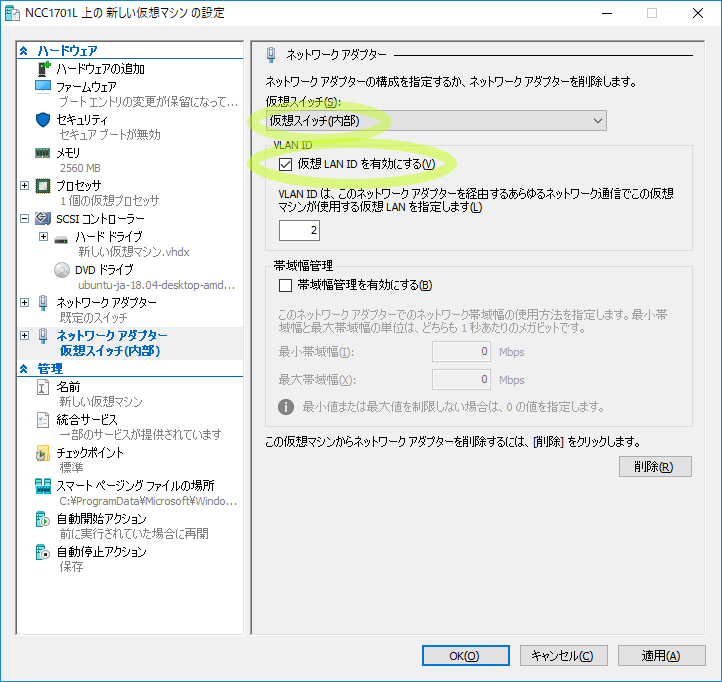Click the 名前 document icon
722x682 pixels.
click(42, 387)
